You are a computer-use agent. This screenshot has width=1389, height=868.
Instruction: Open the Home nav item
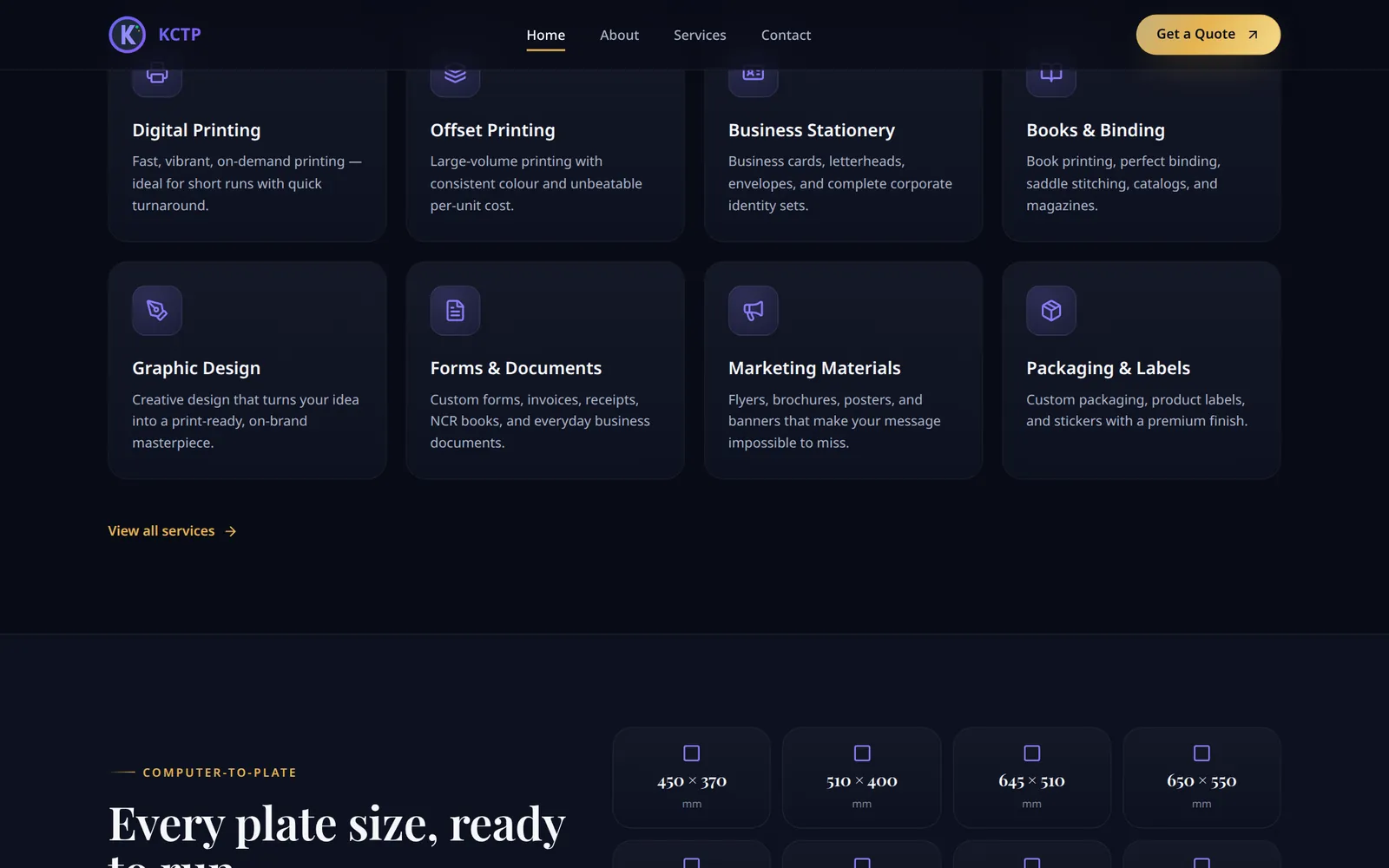(x=546, y=35)
